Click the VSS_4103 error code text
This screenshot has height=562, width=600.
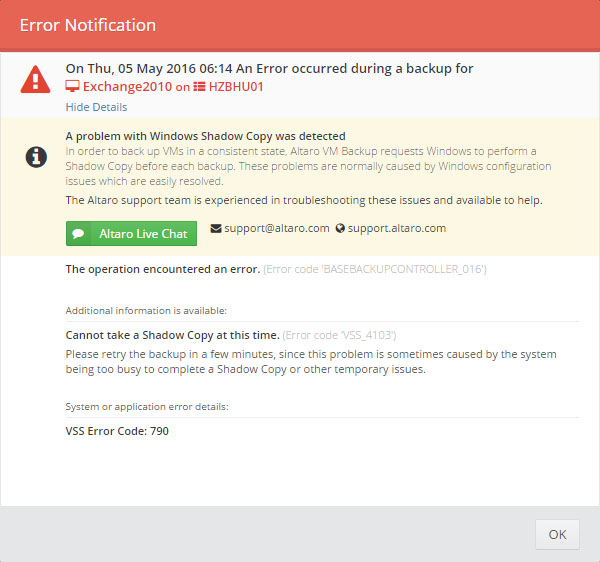click(x=339, y=336)
